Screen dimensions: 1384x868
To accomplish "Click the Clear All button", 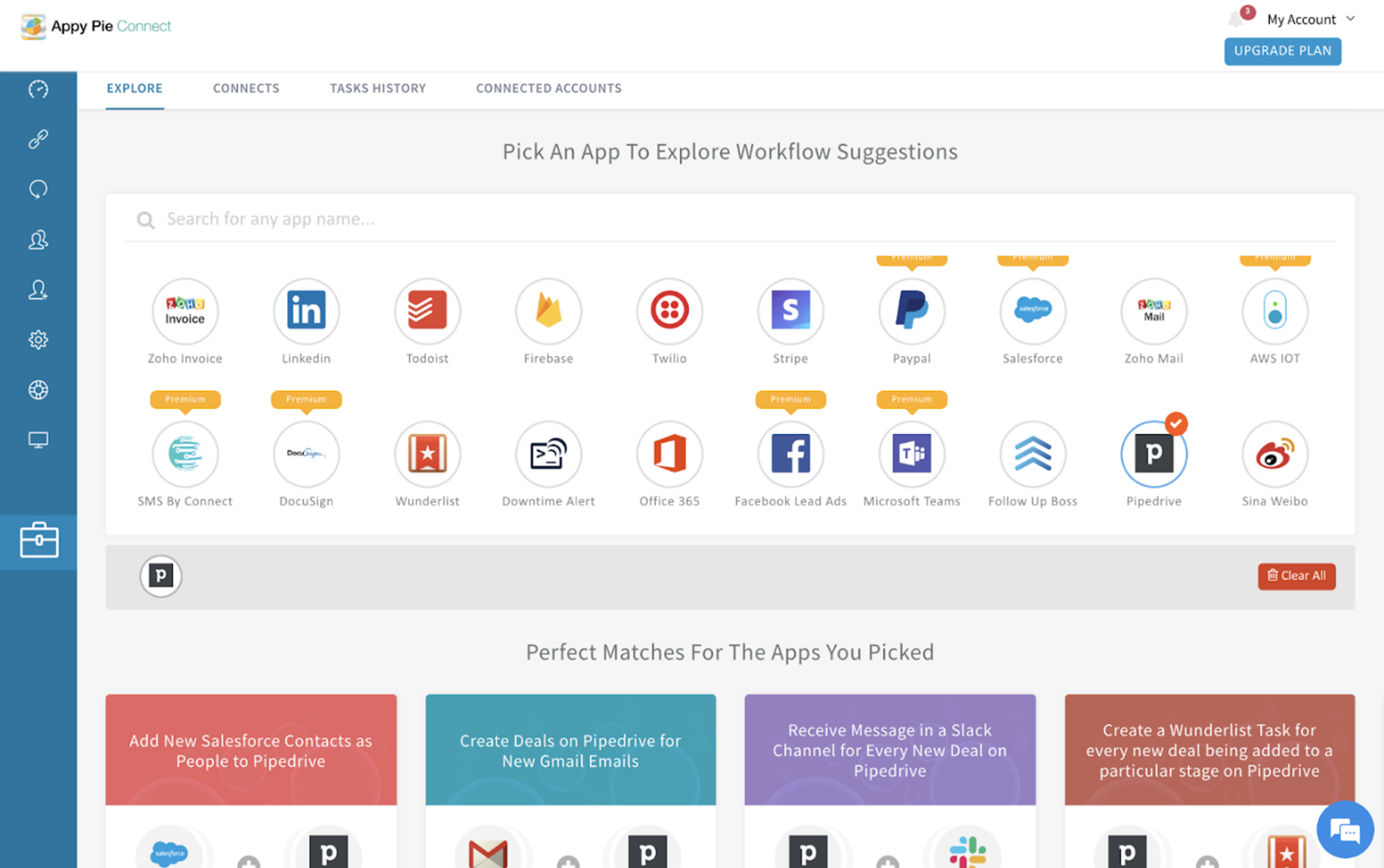I will pyautogui.click(x=1297, y=576).
